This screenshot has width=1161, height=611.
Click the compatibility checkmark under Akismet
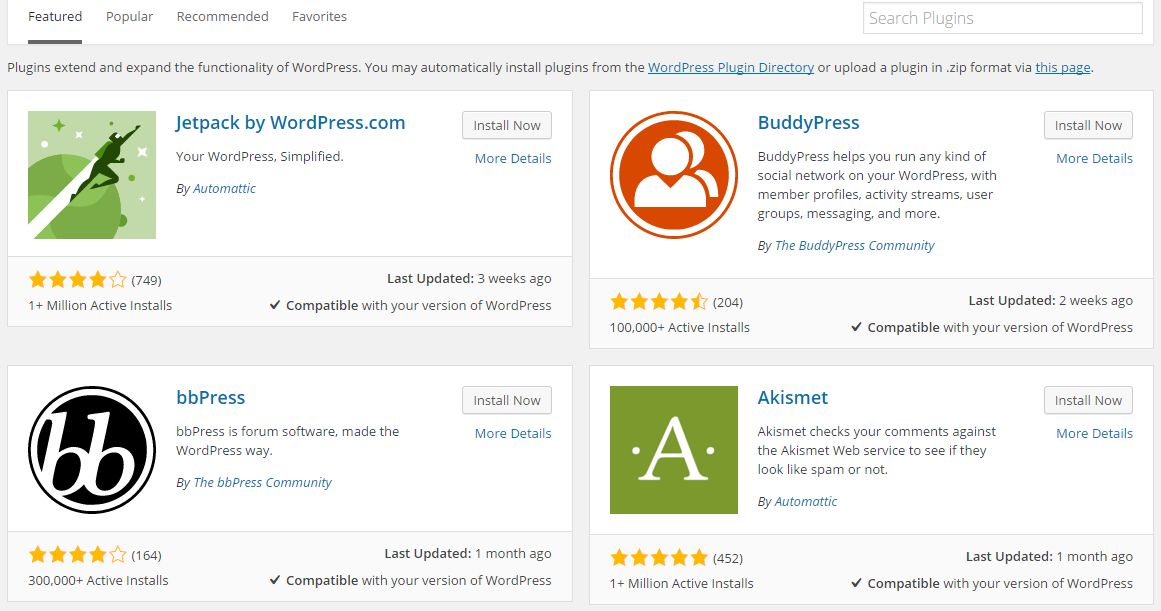point(857,583)
